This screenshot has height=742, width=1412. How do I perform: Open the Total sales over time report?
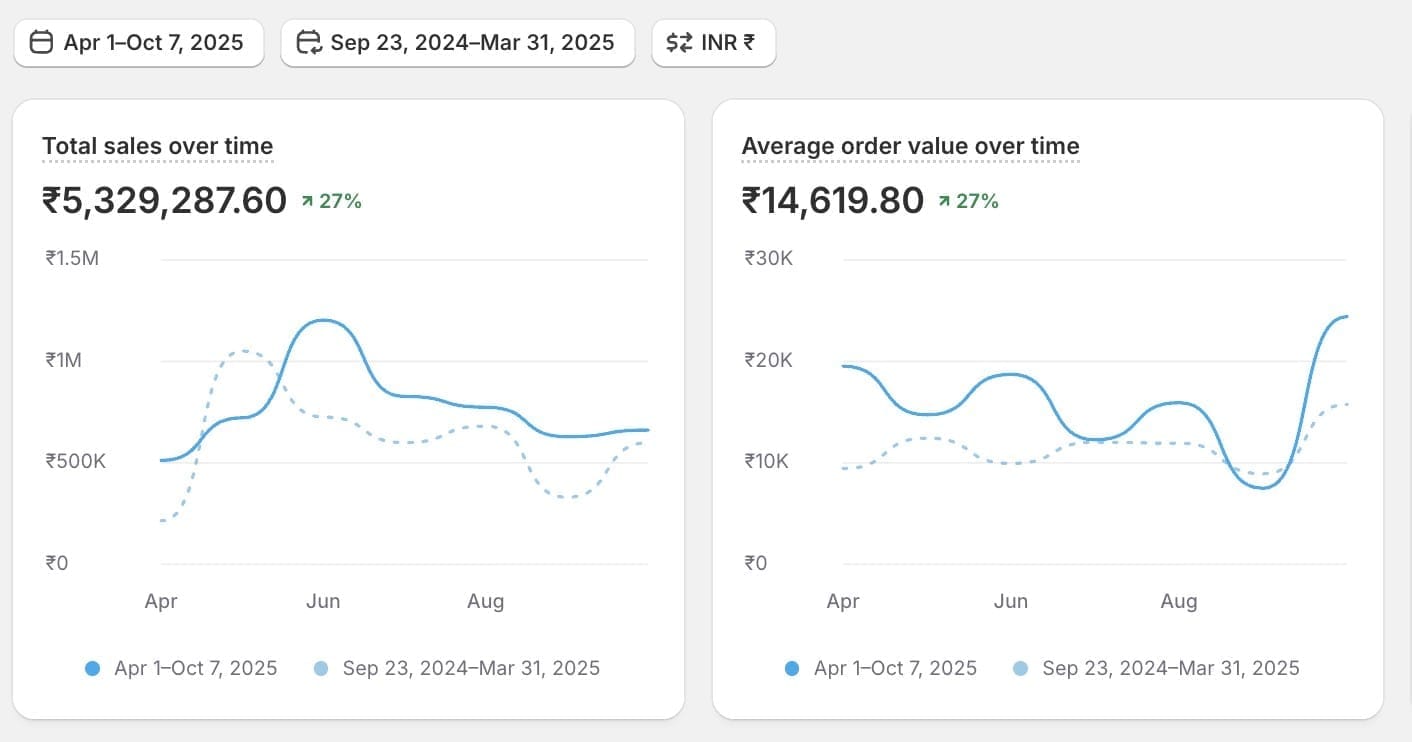157,147
